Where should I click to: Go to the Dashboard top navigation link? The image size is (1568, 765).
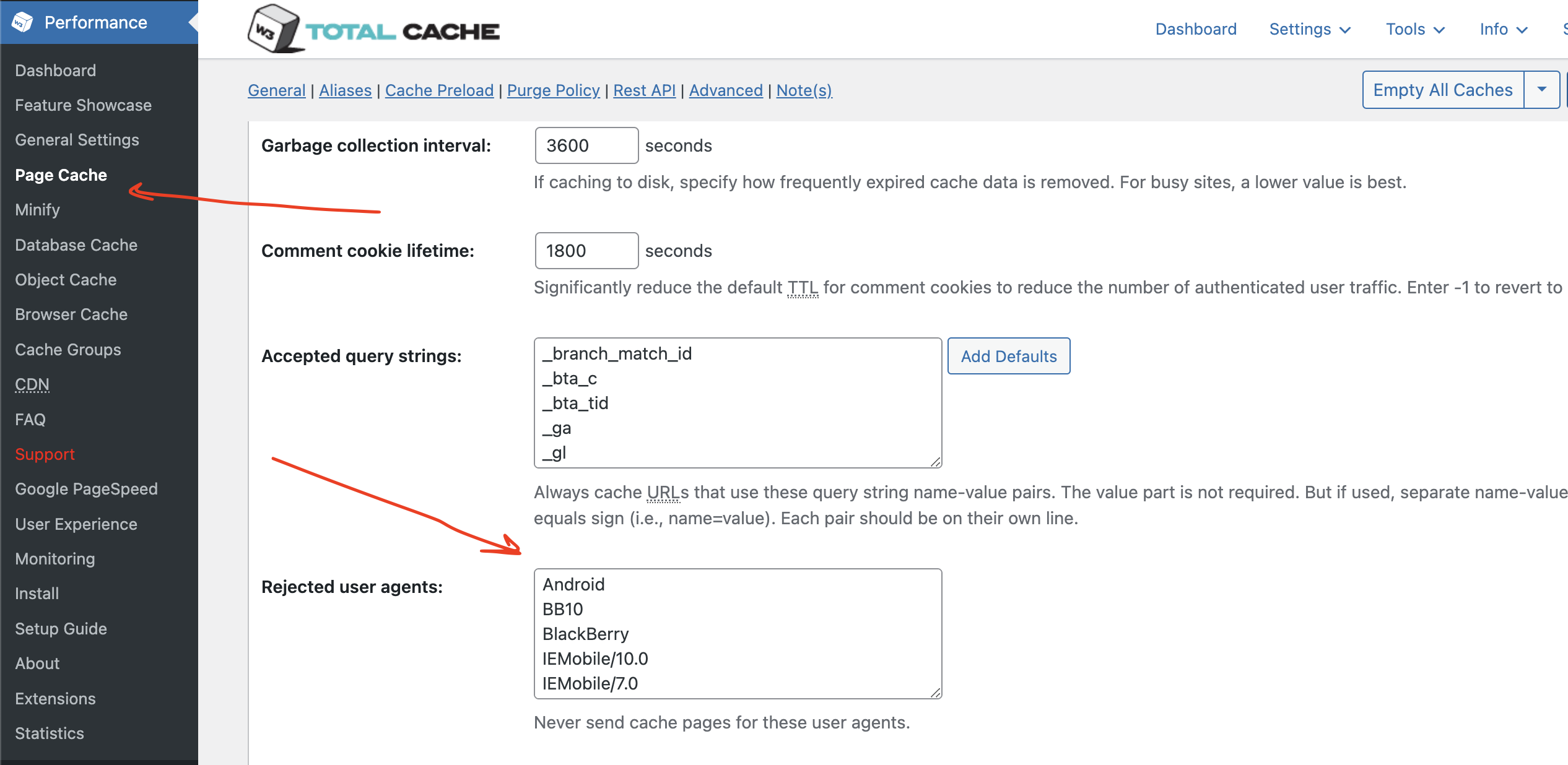[1195, 29]
